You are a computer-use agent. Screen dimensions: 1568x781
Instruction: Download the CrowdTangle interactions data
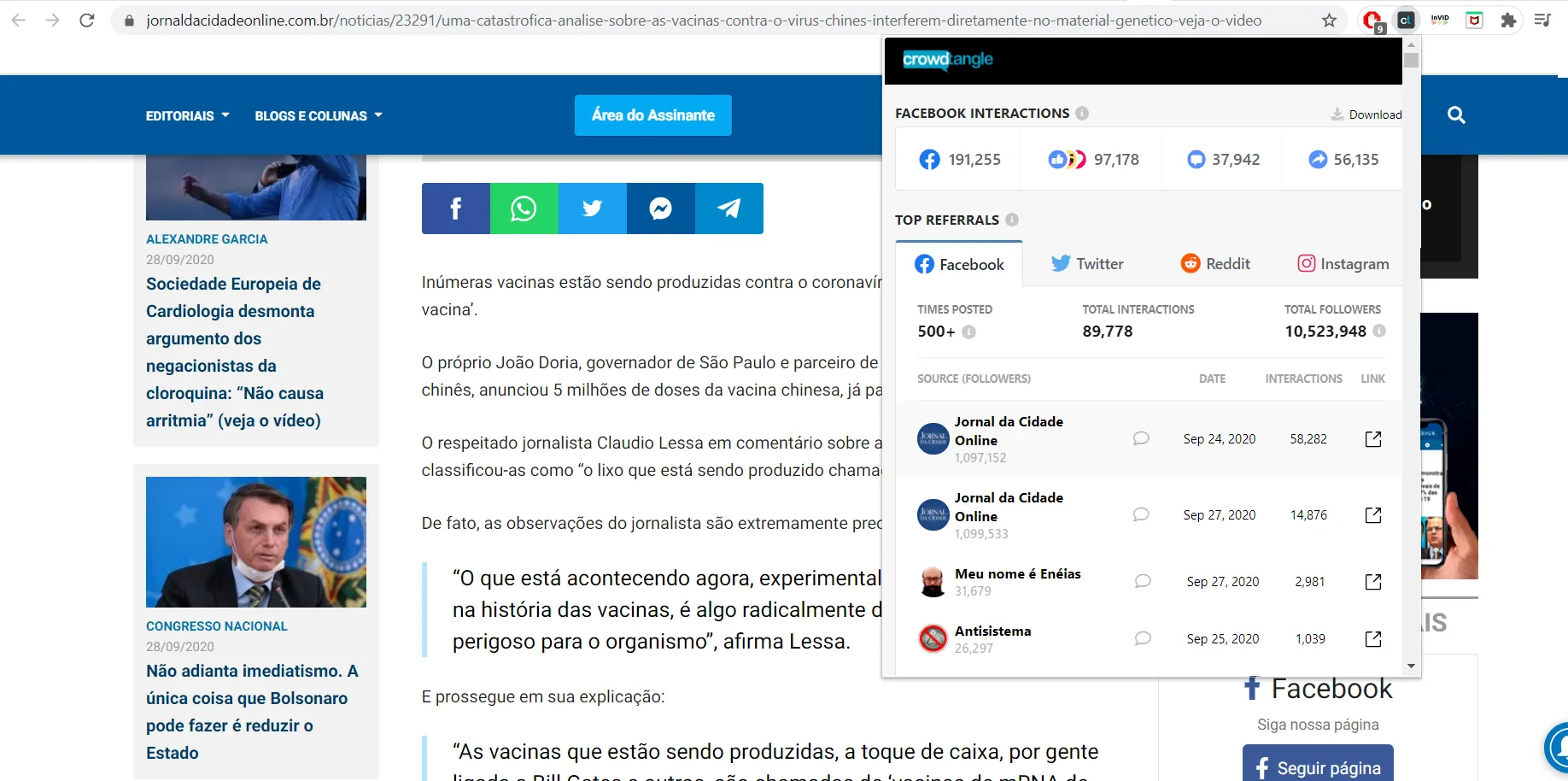pyautogui.click(x=1366, y=115)
